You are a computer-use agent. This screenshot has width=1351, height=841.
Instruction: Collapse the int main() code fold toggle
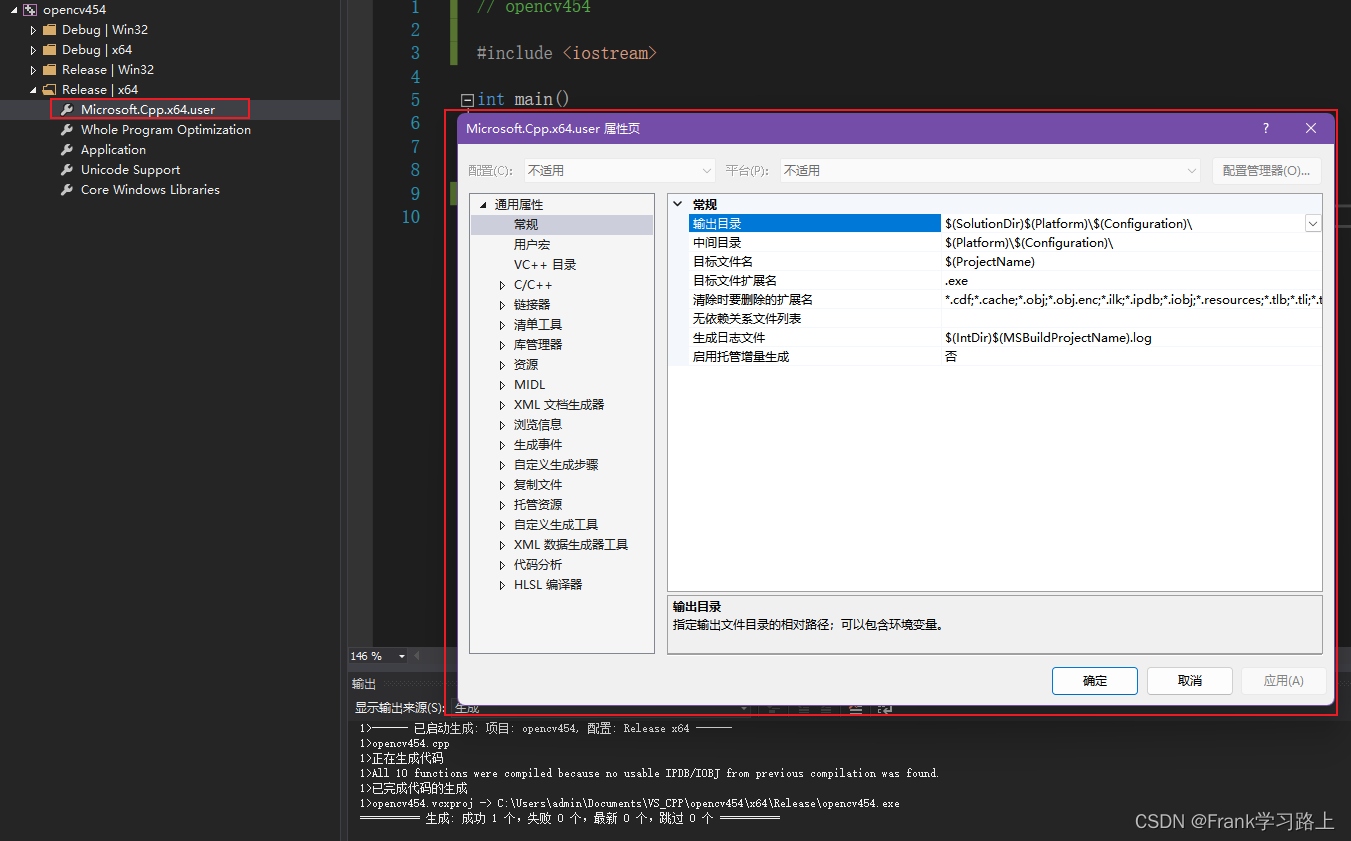467,100
